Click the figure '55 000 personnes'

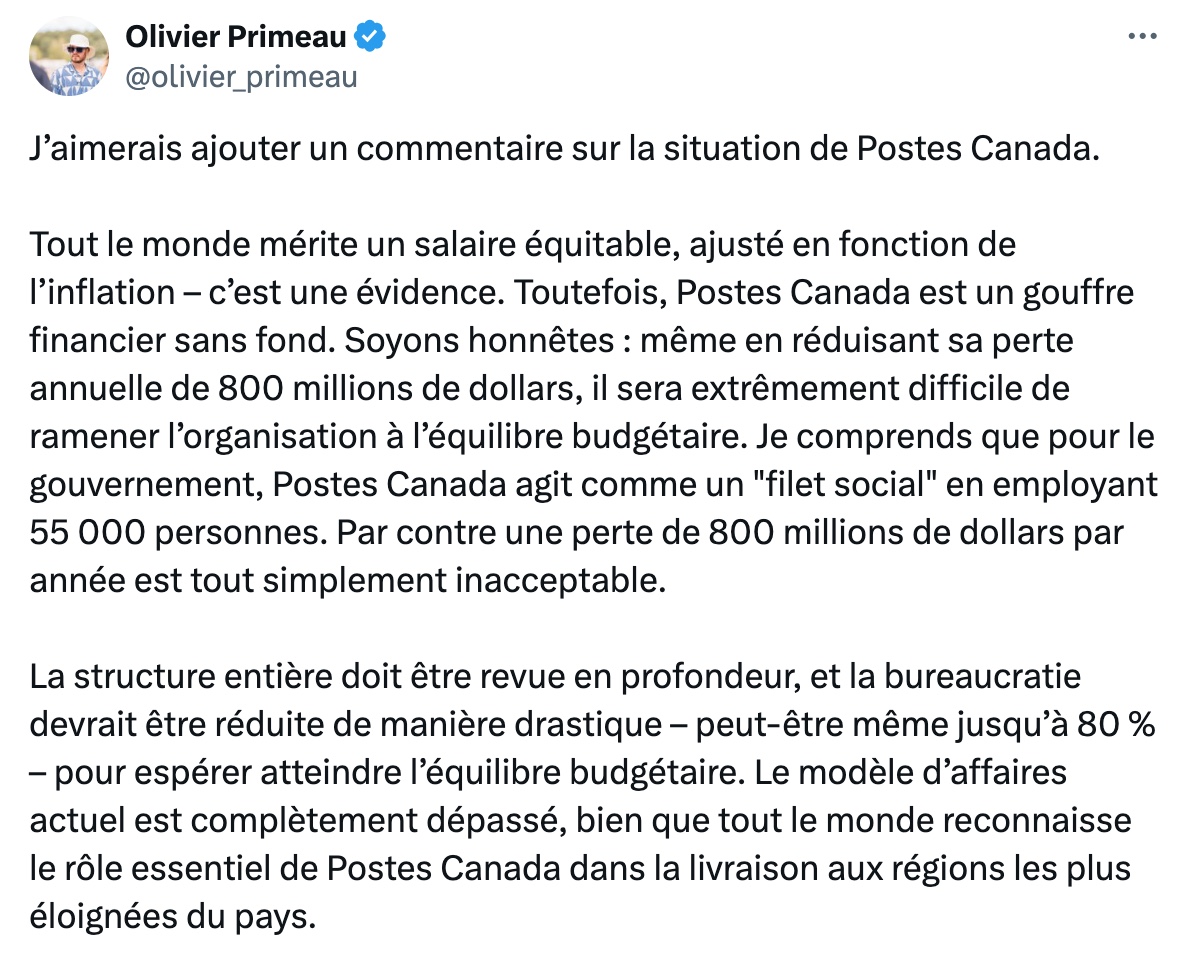click(x=176, y=534)
